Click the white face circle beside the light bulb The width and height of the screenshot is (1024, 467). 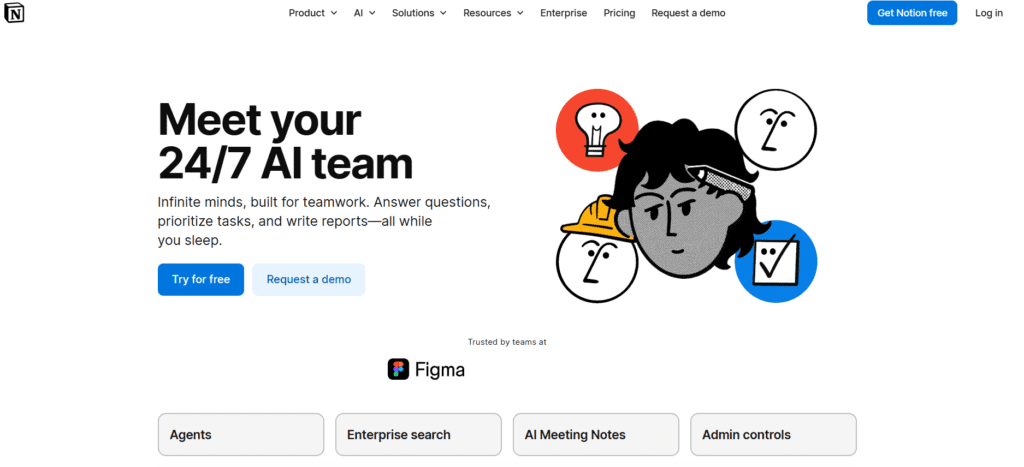pyautogui.click(x=775, y=130)
